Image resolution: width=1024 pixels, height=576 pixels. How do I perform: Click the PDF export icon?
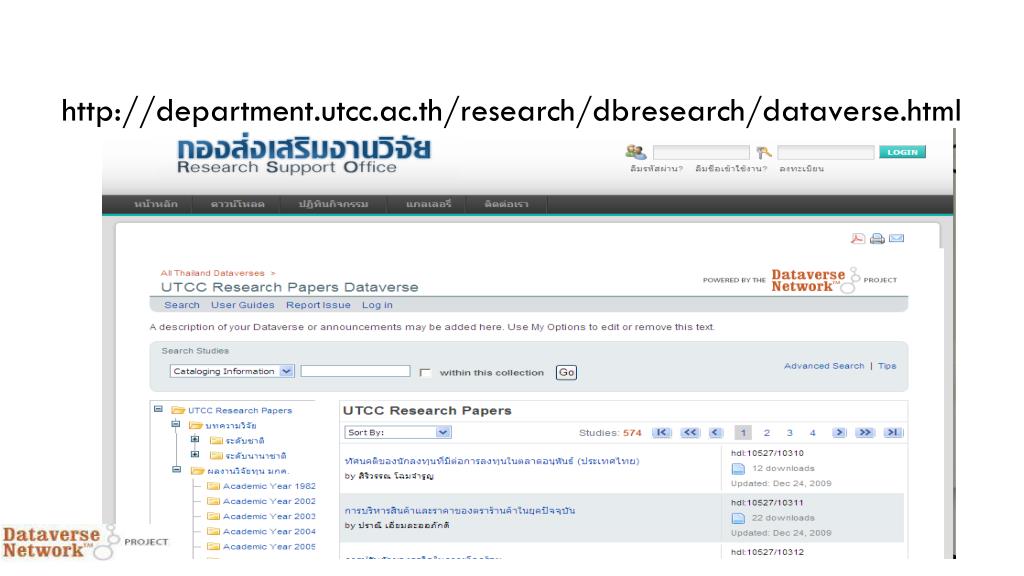click(857, 238)
